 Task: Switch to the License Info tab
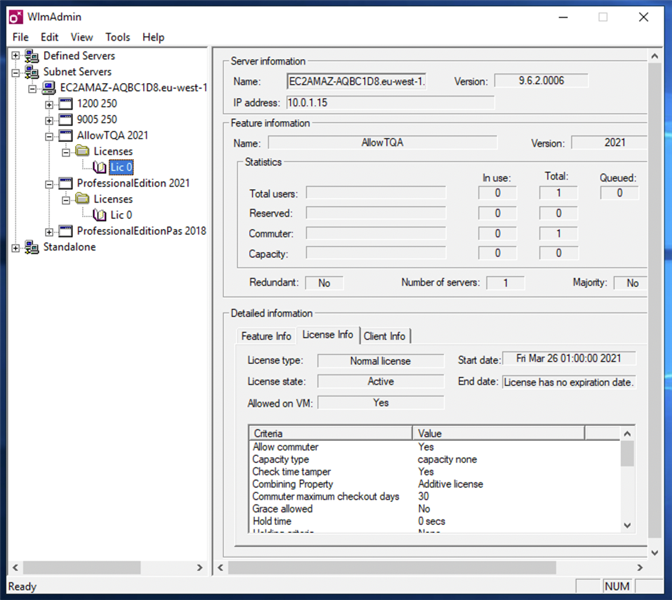[328, 335]
